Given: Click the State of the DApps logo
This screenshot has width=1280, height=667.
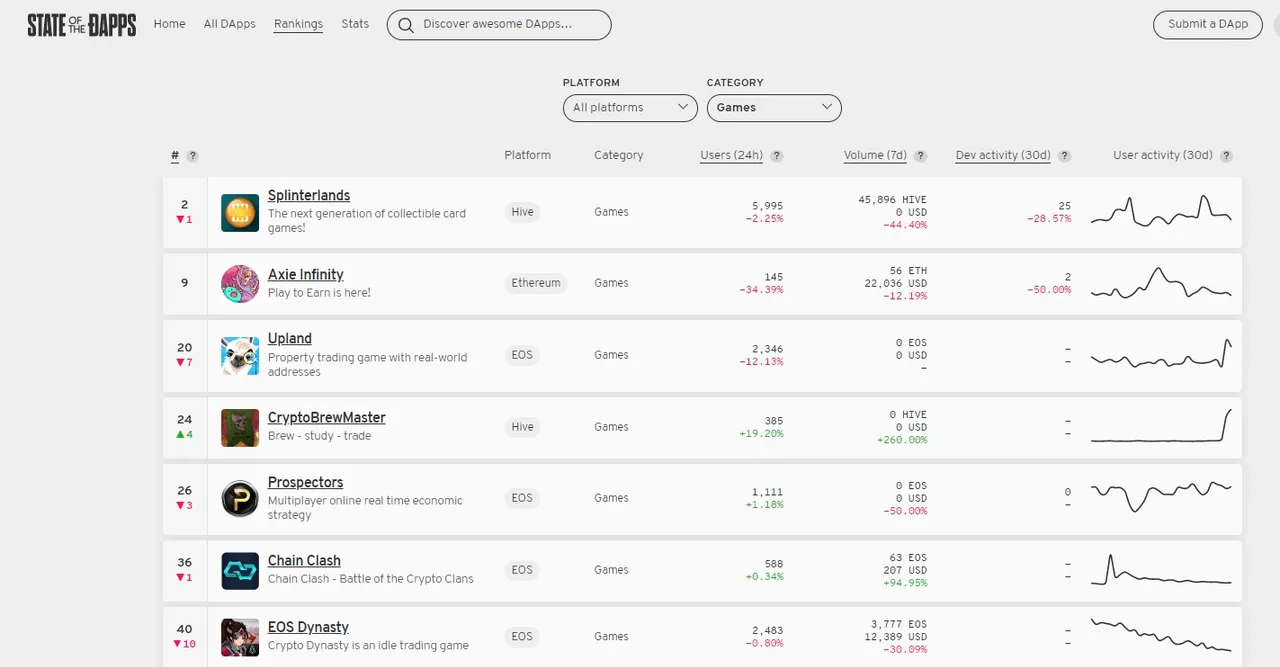Looking at the screenshot, I should point(81,25).
